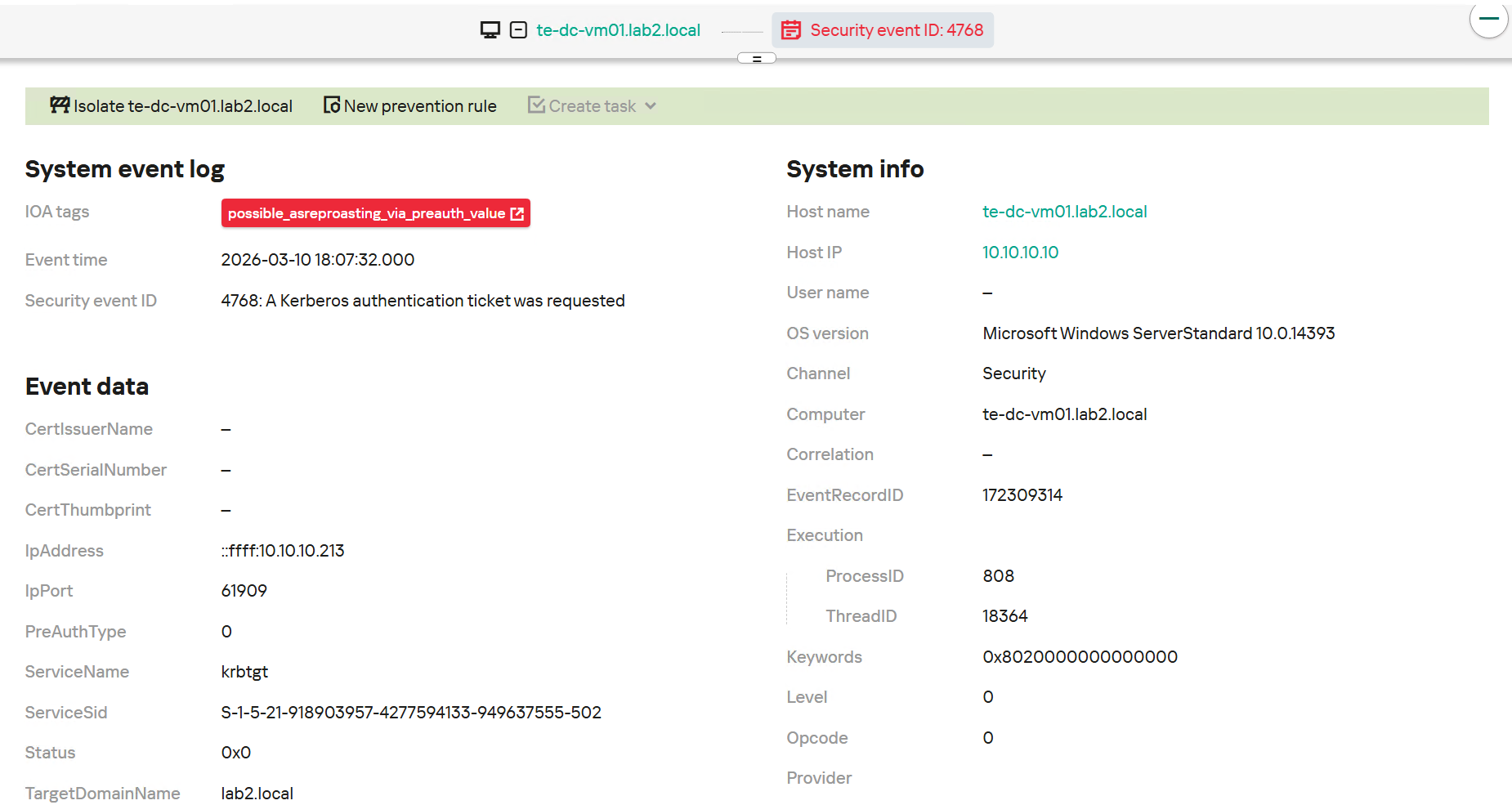The height and width of the screenshot is (805, 1512).
Task: Click the possible_asreproasting_via_preauth_value IOA tag text
Action: click(x=366, y=213)
